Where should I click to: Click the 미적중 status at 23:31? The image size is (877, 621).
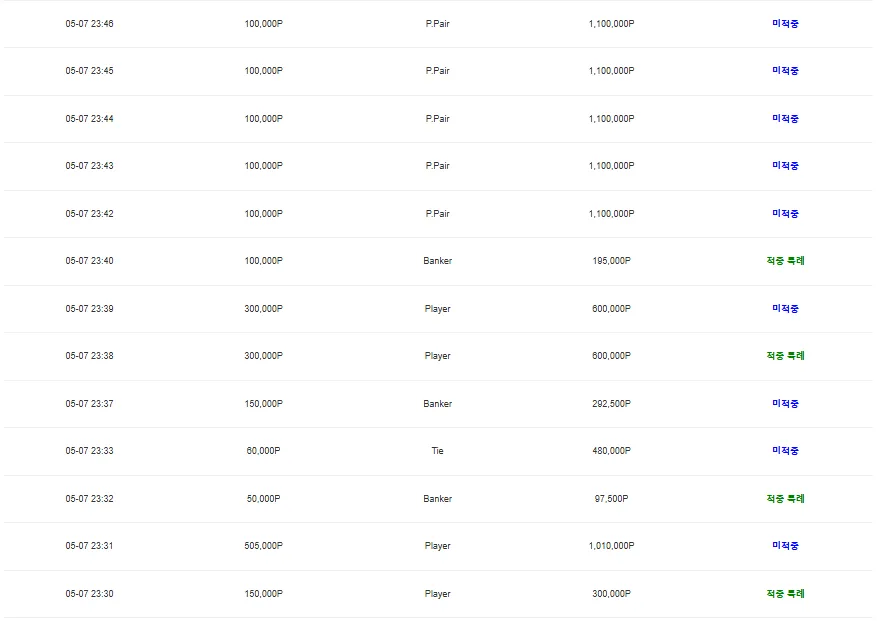[785, 546]
